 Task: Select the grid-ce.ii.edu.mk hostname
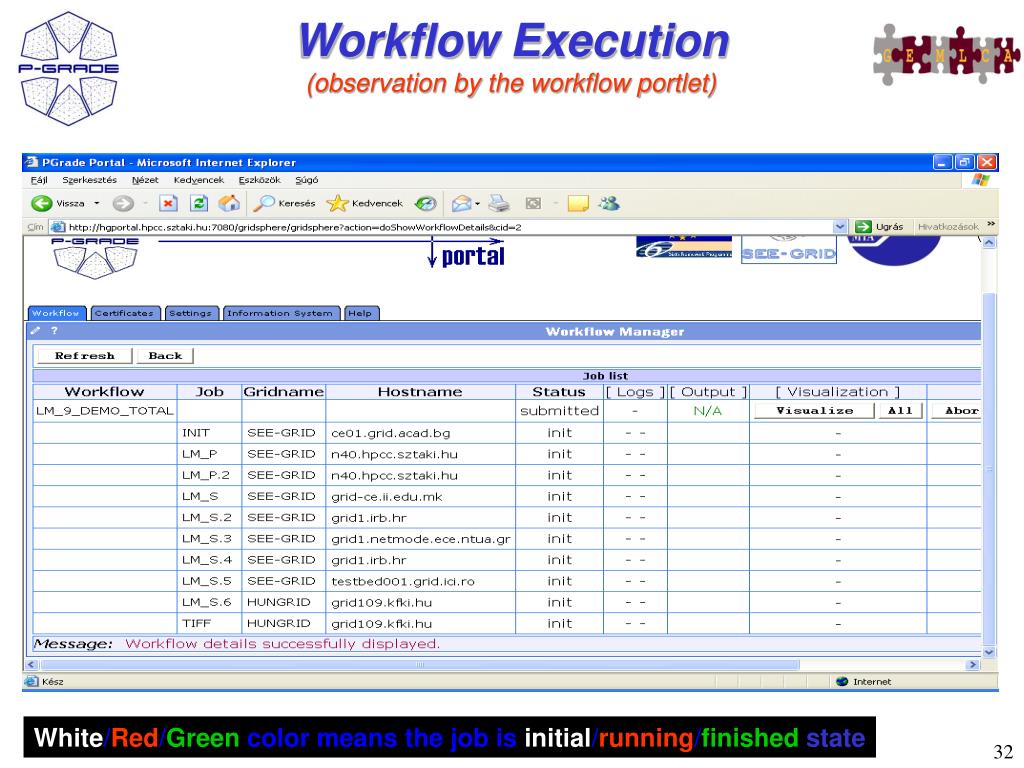(x=387, y=497)
